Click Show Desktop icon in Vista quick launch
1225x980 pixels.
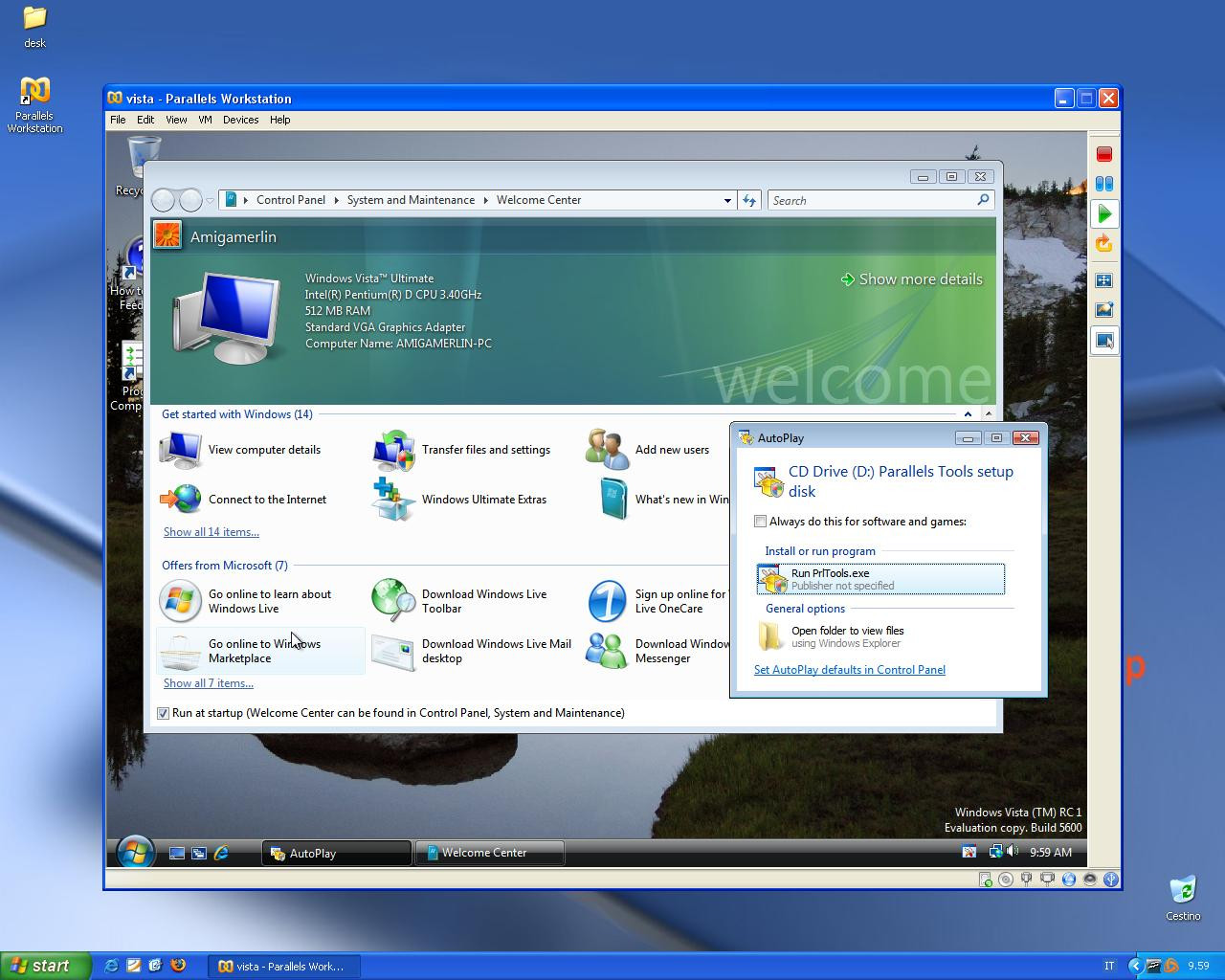(x=177, y=853)
